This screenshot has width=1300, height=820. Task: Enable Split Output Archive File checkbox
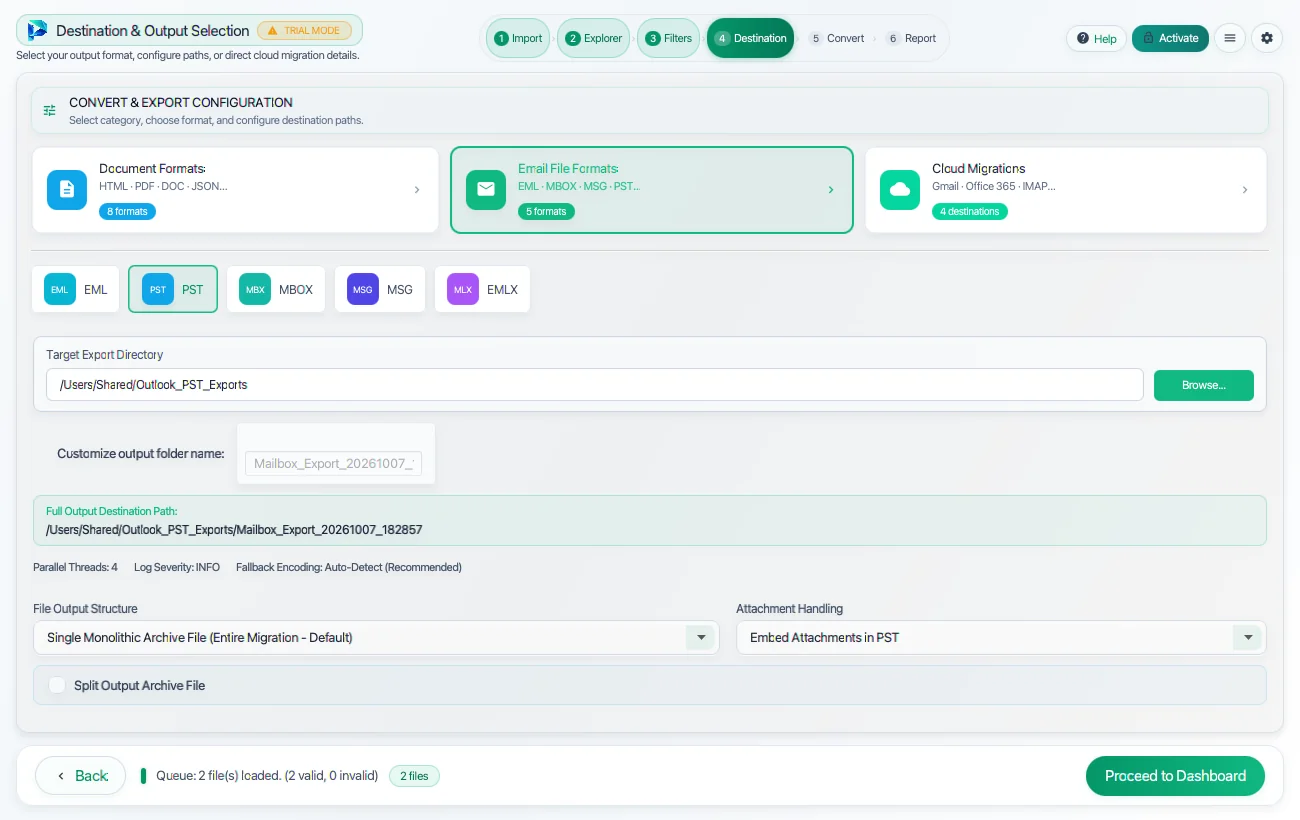click(x=57, y=685)
